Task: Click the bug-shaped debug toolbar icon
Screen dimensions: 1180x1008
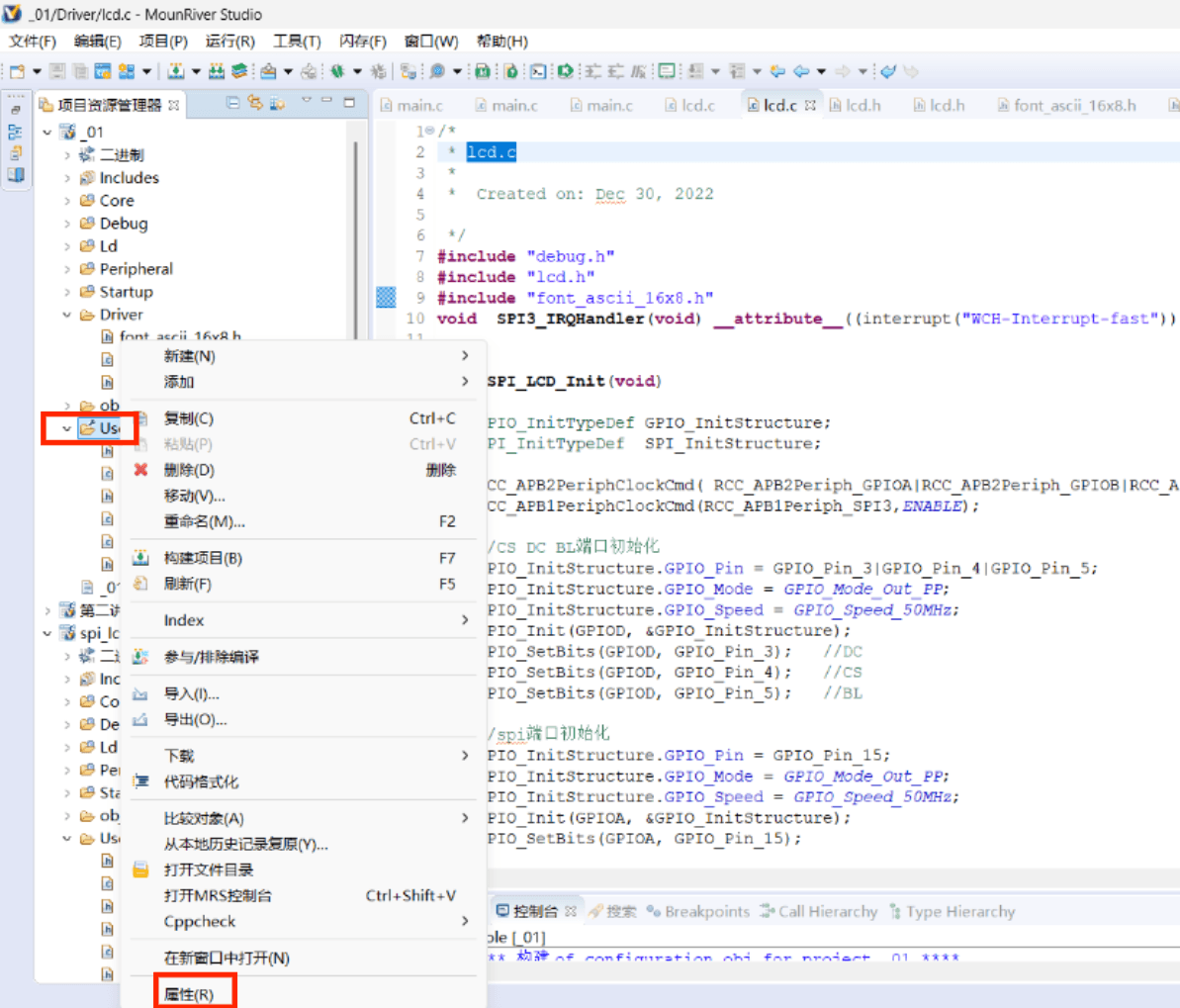Action: pyautogui.click(x=337, y=71)
